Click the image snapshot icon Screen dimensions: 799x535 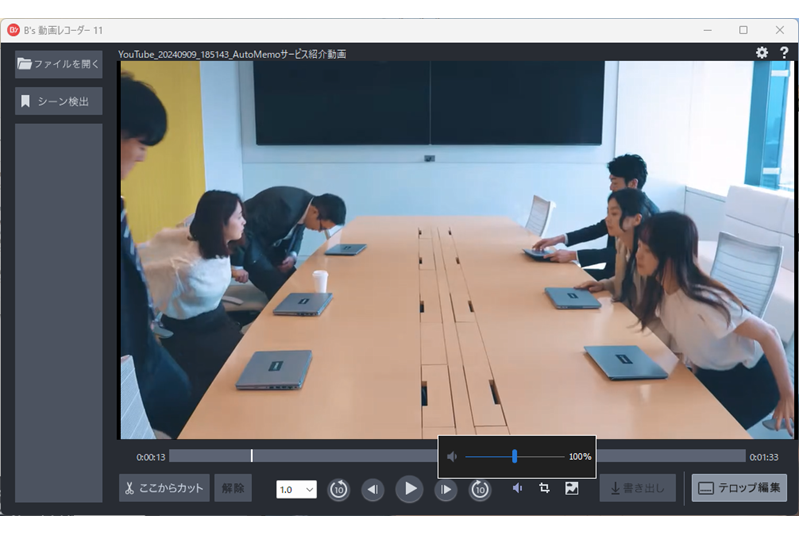572,488
